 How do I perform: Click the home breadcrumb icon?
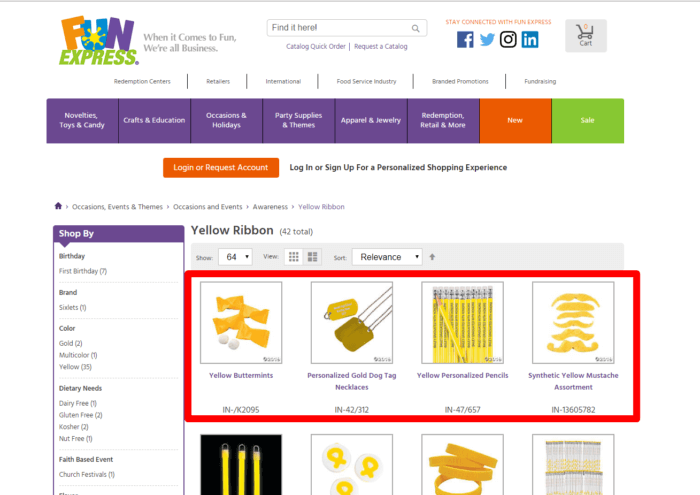click(58, 207)
